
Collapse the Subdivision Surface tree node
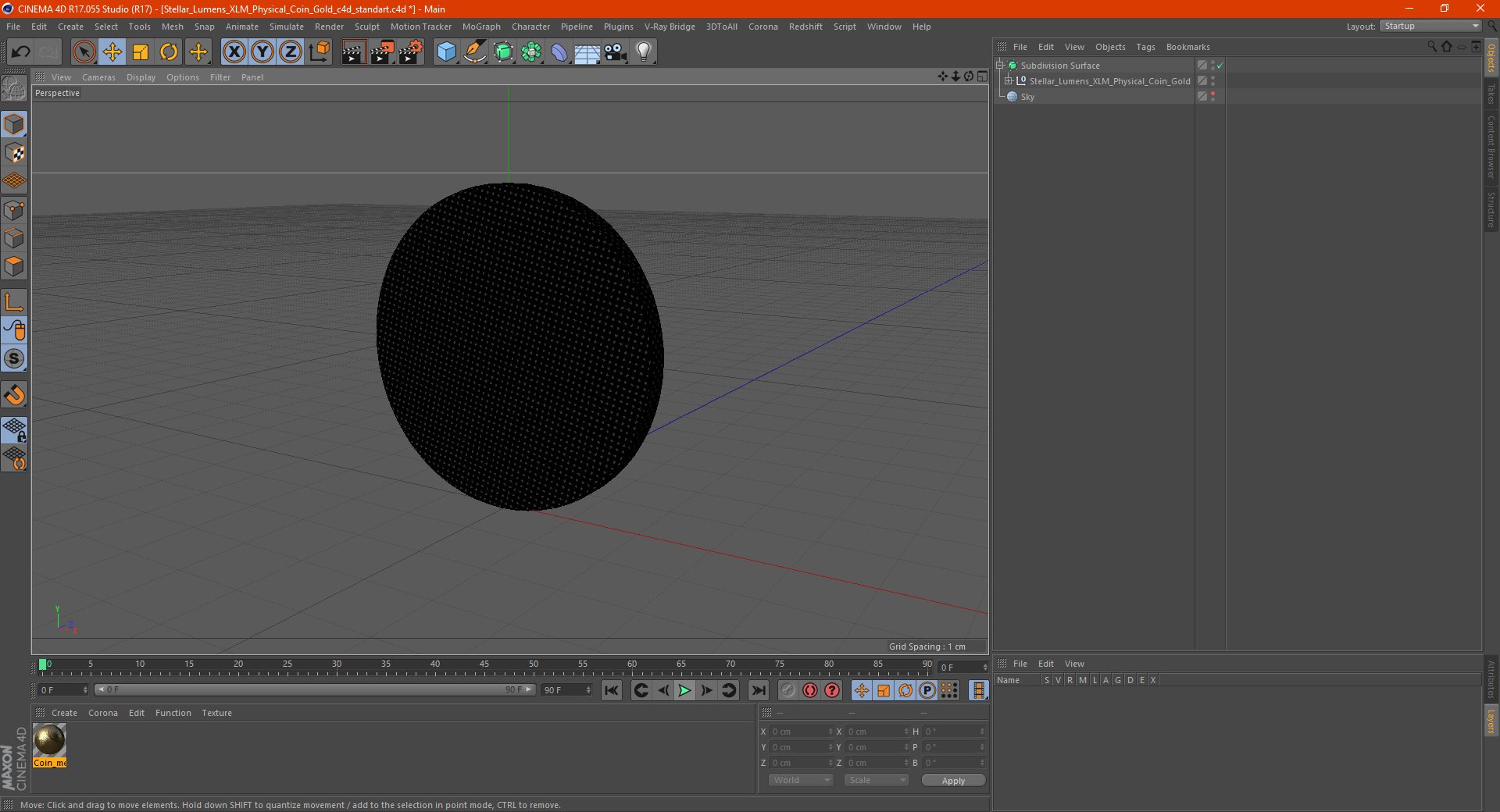tap(999, 66)
